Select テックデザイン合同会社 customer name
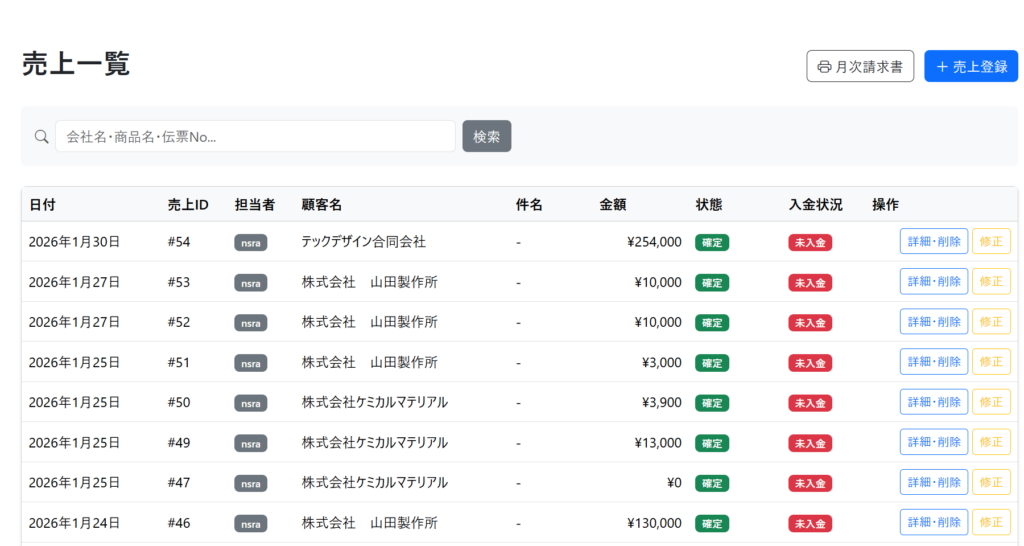This screenshot has width=1024, height=546. 363,242
